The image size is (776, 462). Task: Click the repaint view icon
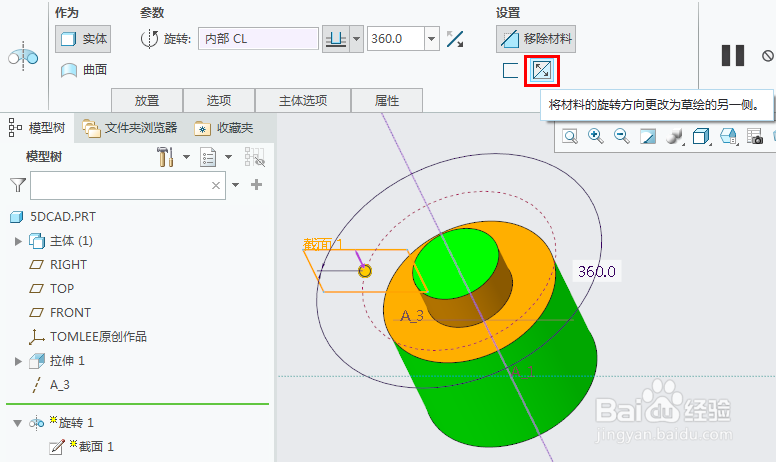pos(648,137)
